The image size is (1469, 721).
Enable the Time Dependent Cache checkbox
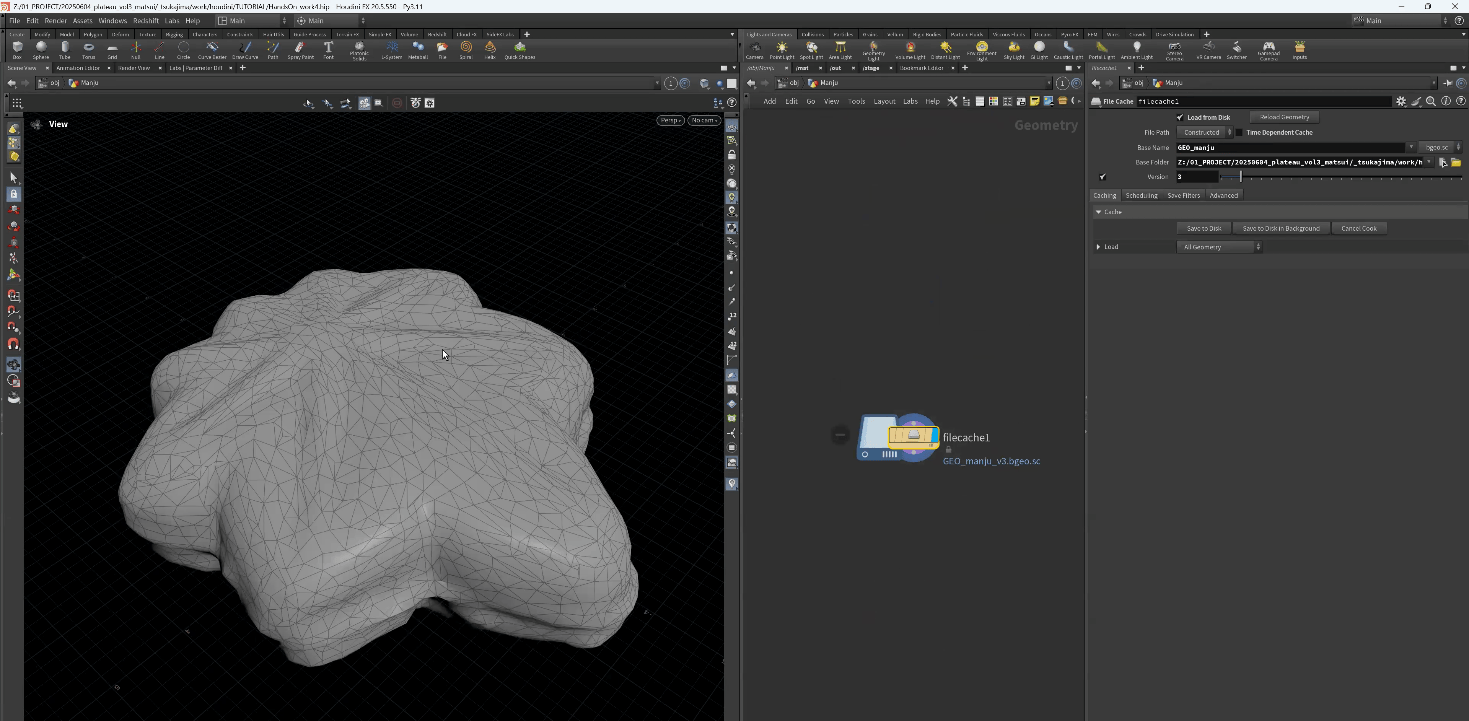(x=1240, y=132)
